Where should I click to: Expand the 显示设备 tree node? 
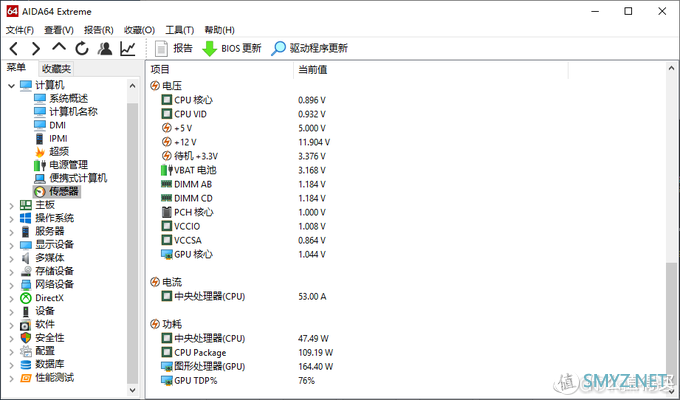[x=11, y=245]
